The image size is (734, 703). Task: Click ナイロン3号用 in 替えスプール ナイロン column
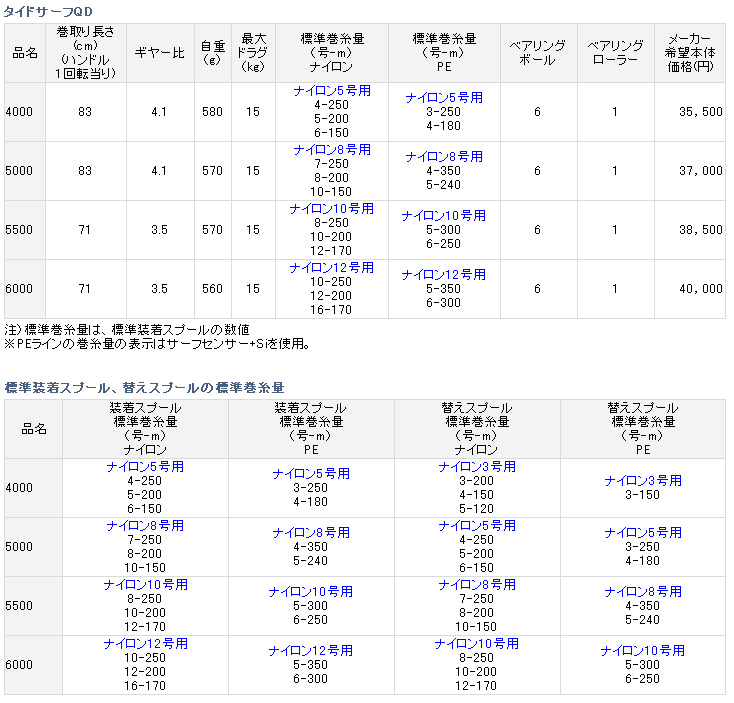point(477,467)
